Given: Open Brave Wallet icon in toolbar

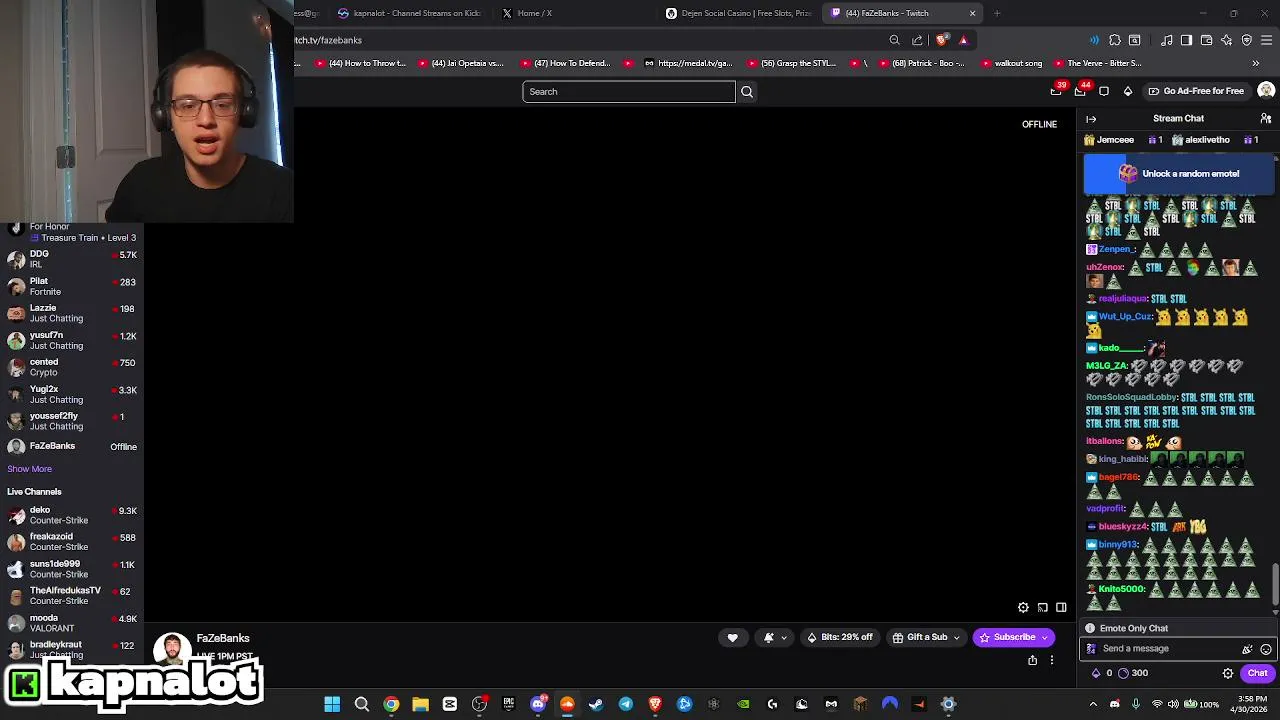Looking at the screenshot, I should pyautogui.click(x=1206, y=40).
